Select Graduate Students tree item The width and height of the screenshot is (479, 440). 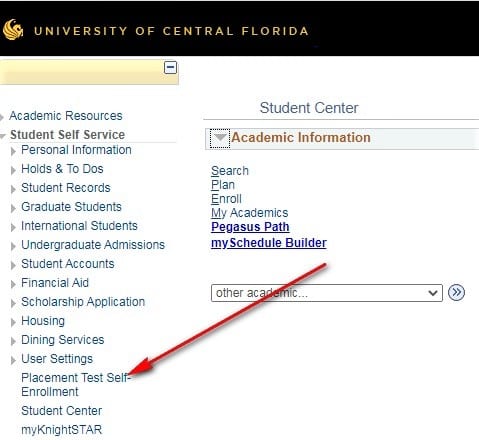coord(71,207)
